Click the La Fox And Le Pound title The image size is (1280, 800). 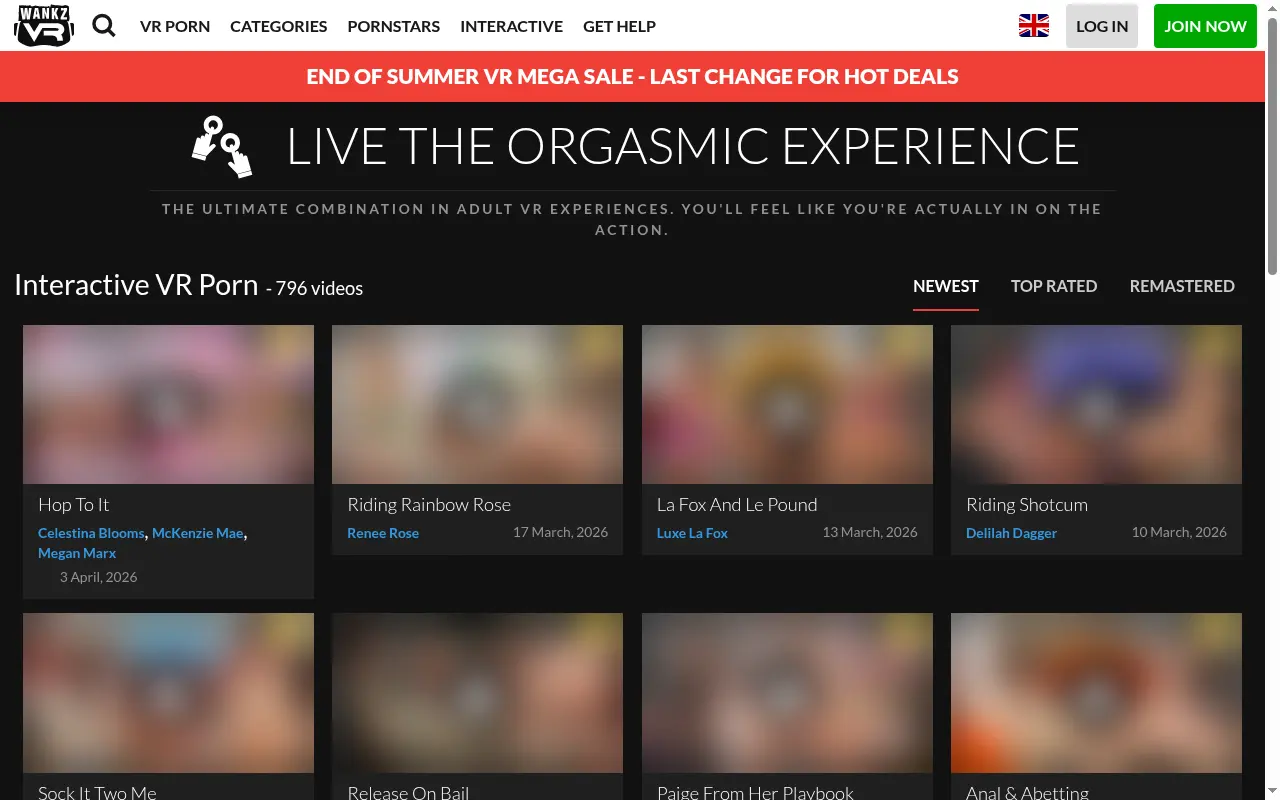(737, 505)
